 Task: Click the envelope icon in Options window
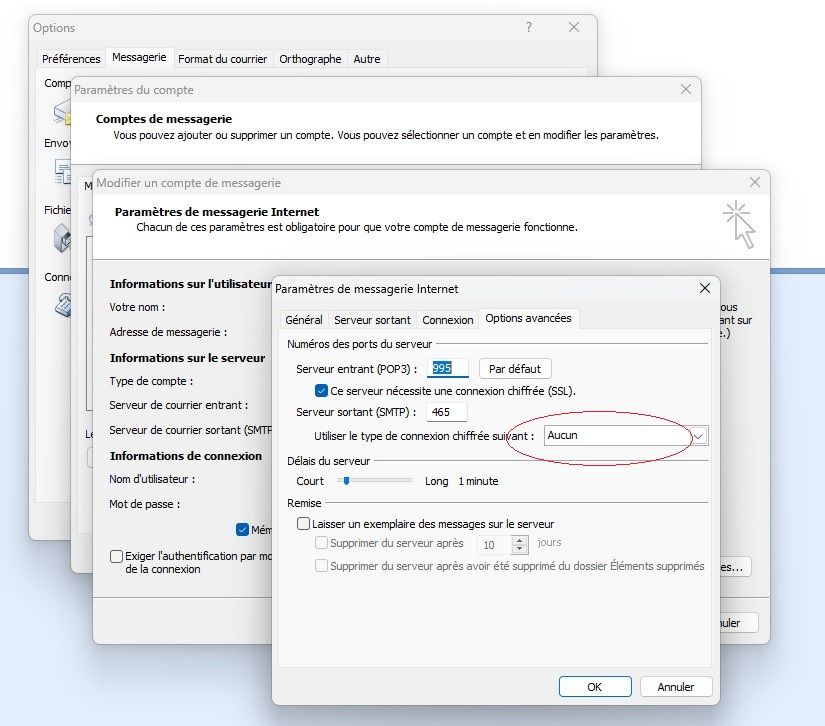[x=62, y=113]
